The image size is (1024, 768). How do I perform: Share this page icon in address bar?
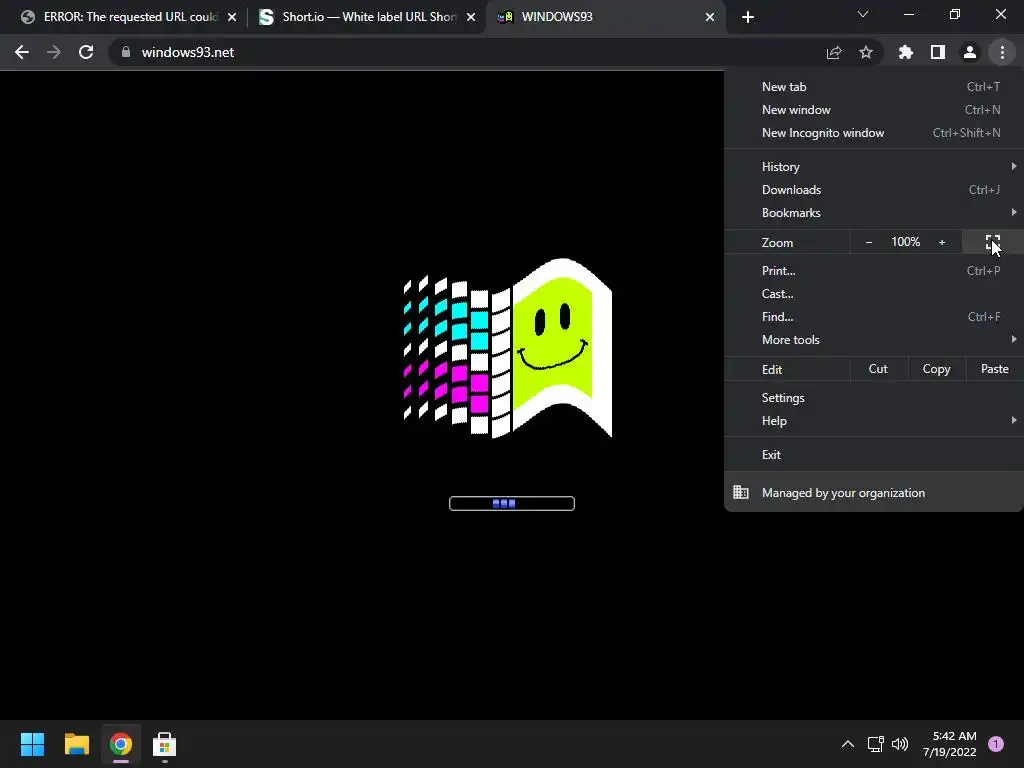[x=834, y=52]
